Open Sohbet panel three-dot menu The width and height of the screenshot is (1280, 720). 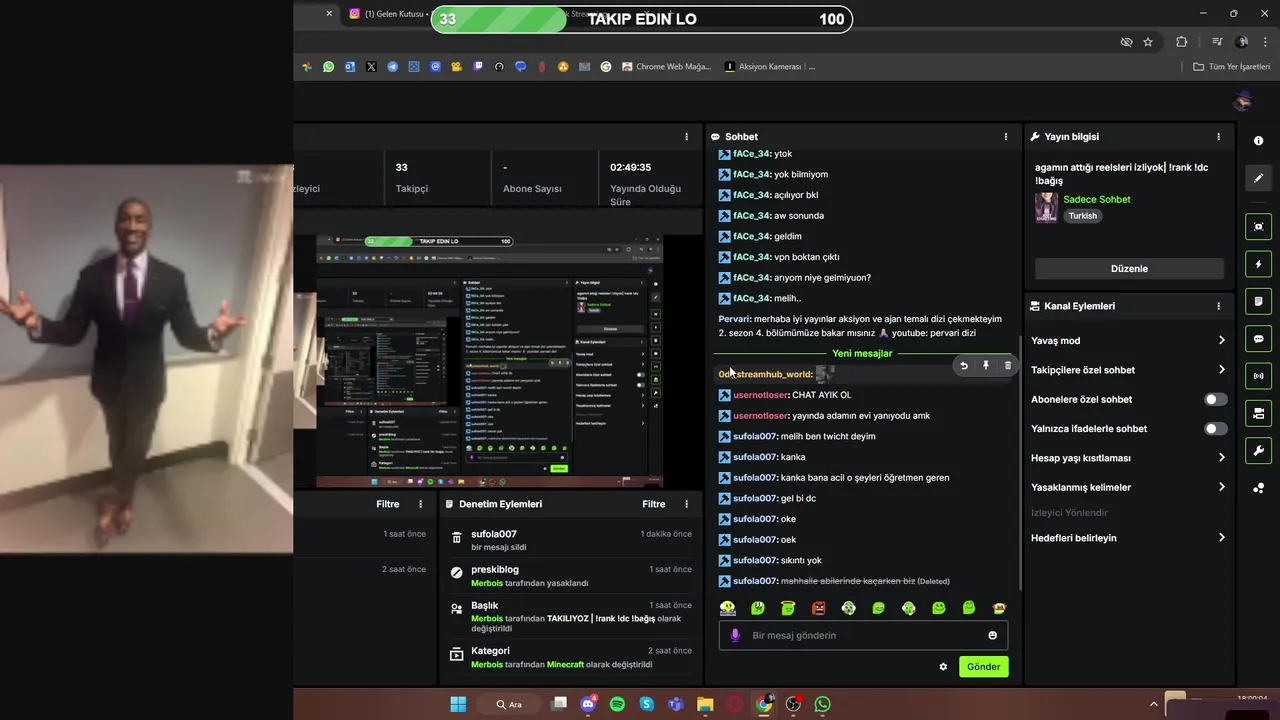(x=1006, y=137)
